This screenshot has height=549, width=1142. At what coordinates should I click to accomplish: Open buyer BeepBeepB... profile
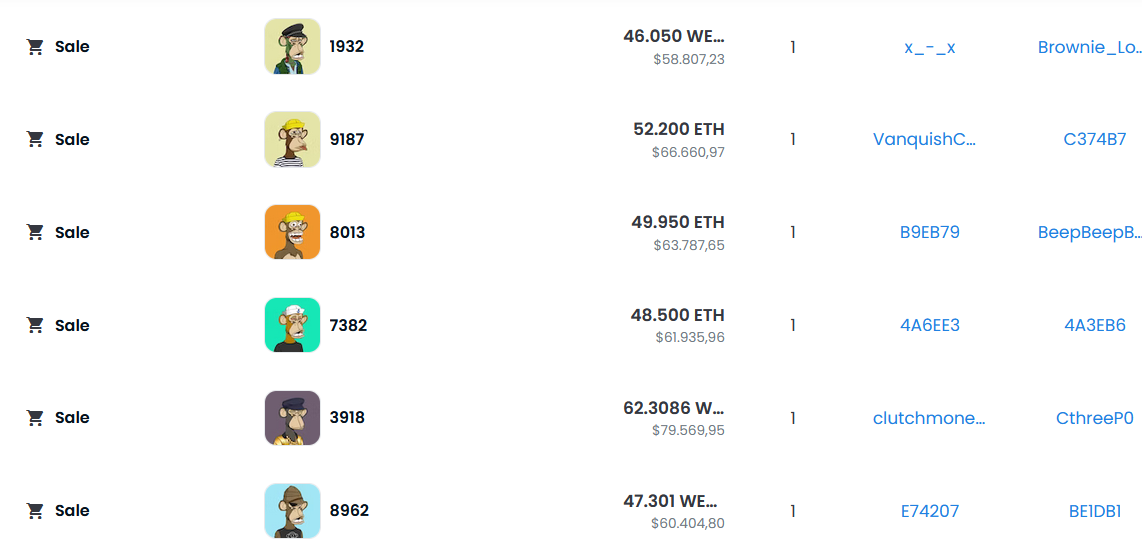[x=1090, y=232]
